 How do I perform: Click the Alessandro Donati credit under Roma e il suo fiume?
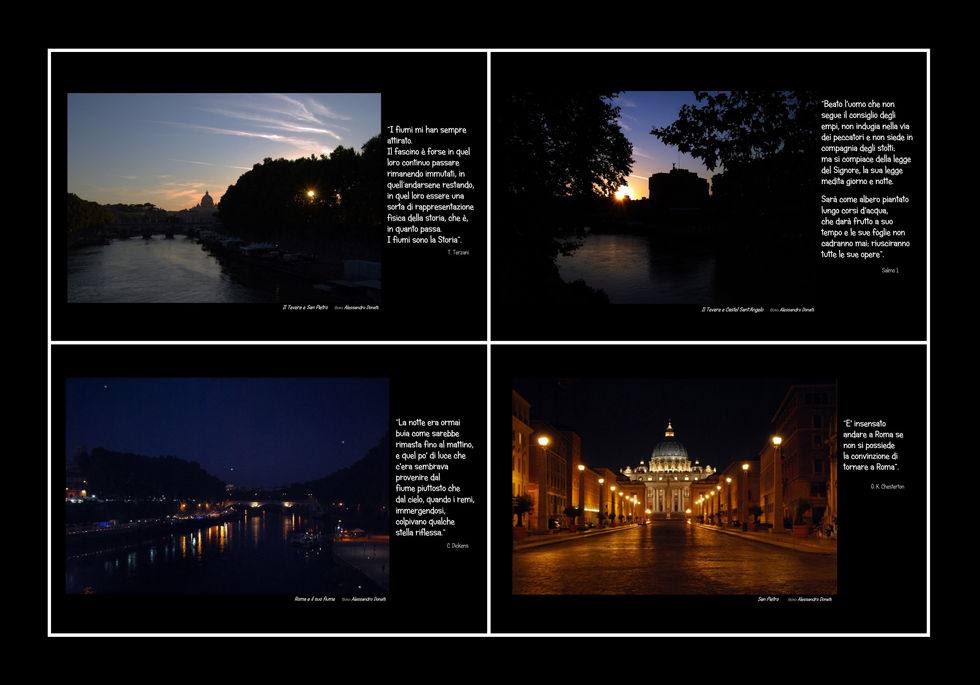369,599
